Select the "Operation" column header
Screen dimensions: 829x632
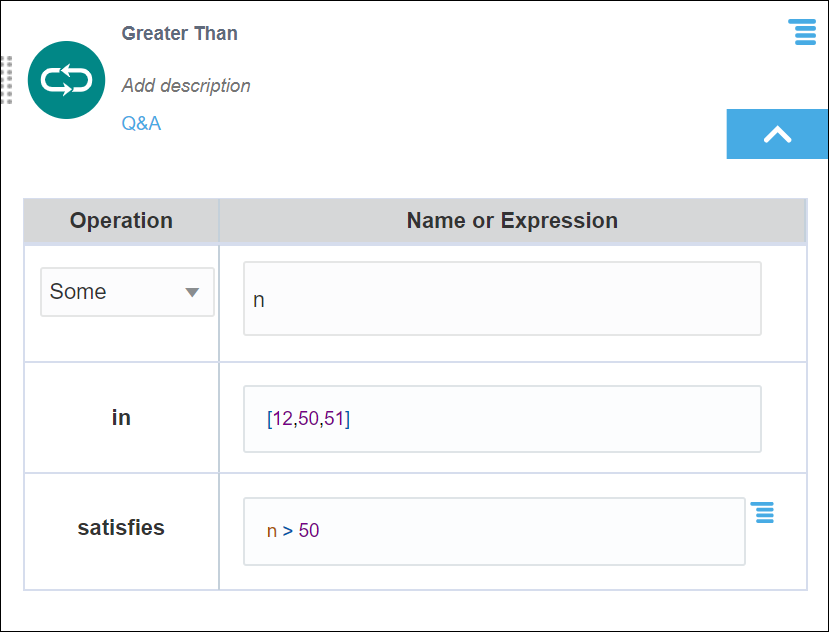point(121,221)
